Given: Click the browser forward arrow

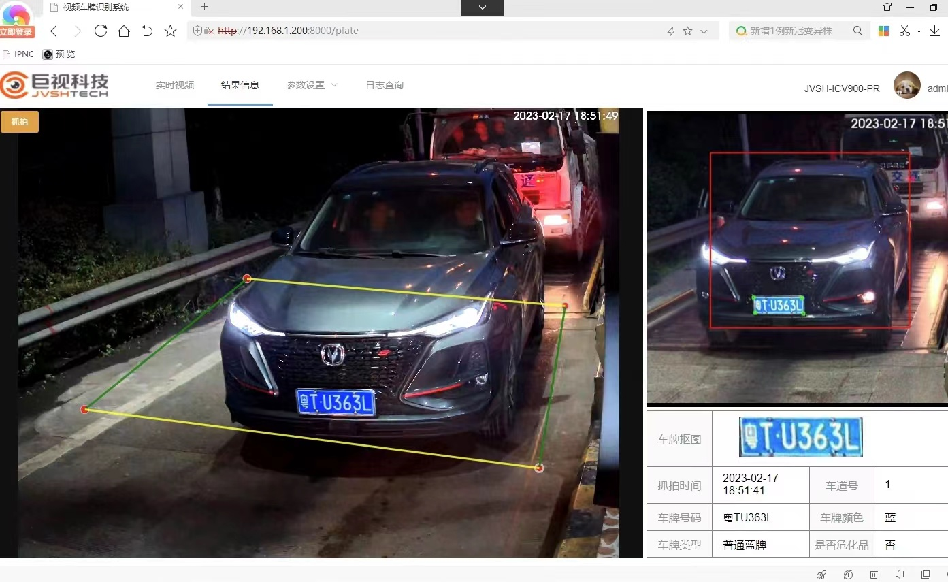Looking at the screenshot, I should pos(77,31).
